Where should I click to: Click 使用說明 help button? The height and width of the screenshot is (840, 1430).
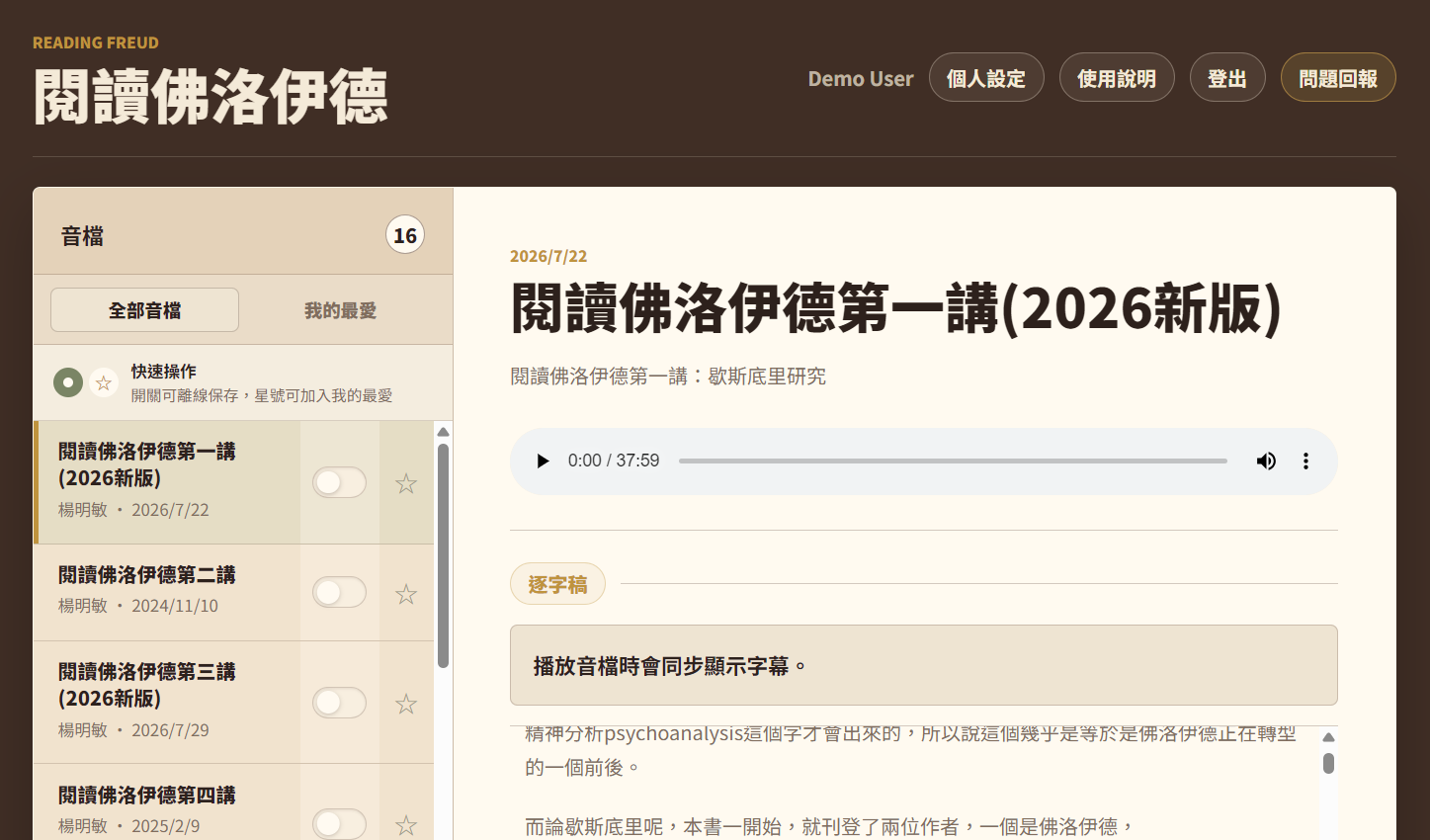pyautogui.click(x=1117, y=77)
